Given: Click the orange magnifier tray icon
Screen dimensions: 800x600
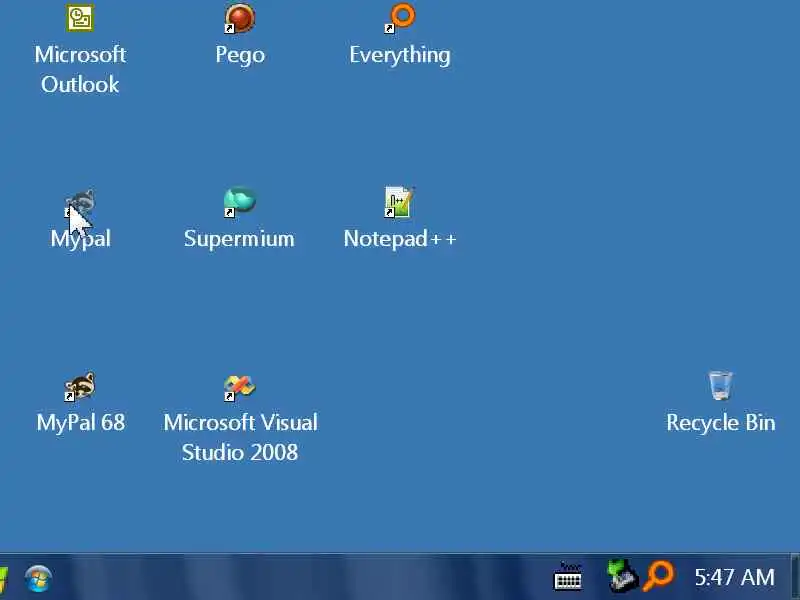Looking at the screenshot, I should pos(659,576).
